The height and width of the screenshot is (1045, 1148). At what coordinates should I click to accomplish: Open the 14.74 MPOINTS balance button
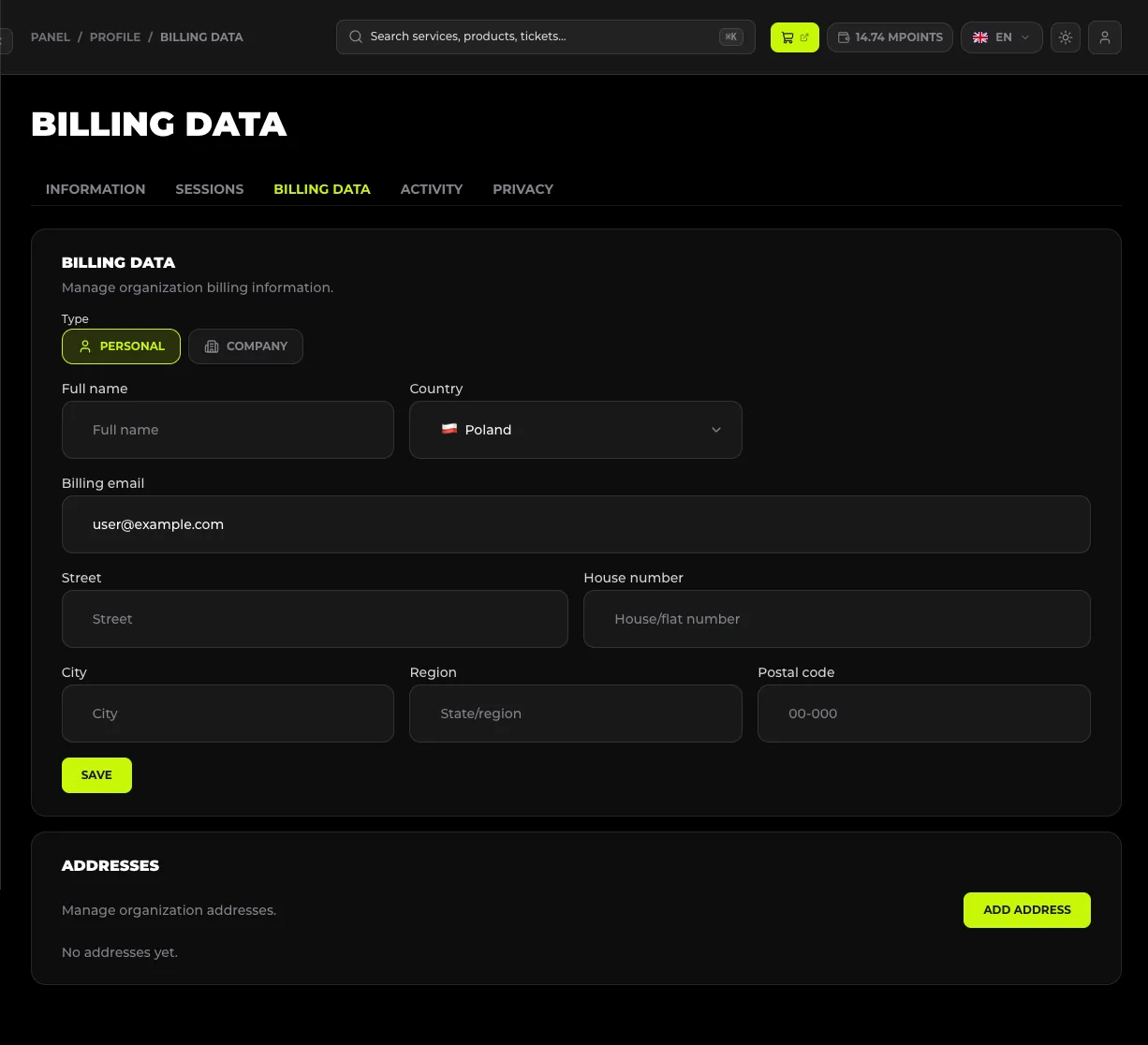(x=890, y=37)
